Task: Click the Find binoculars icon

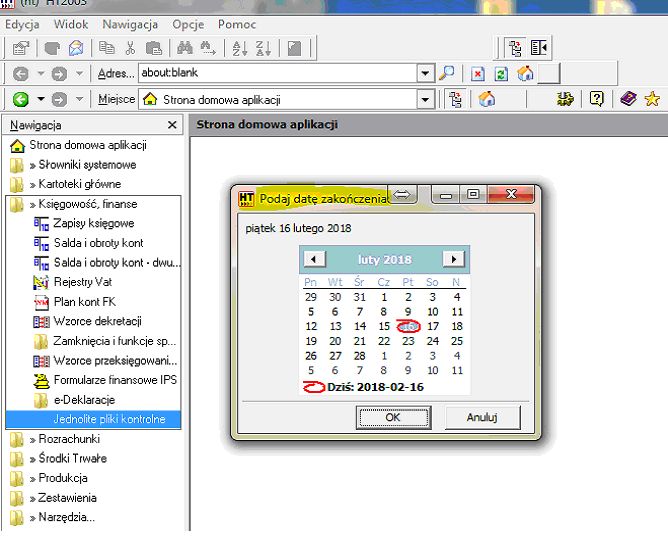Action: (184, 48)
